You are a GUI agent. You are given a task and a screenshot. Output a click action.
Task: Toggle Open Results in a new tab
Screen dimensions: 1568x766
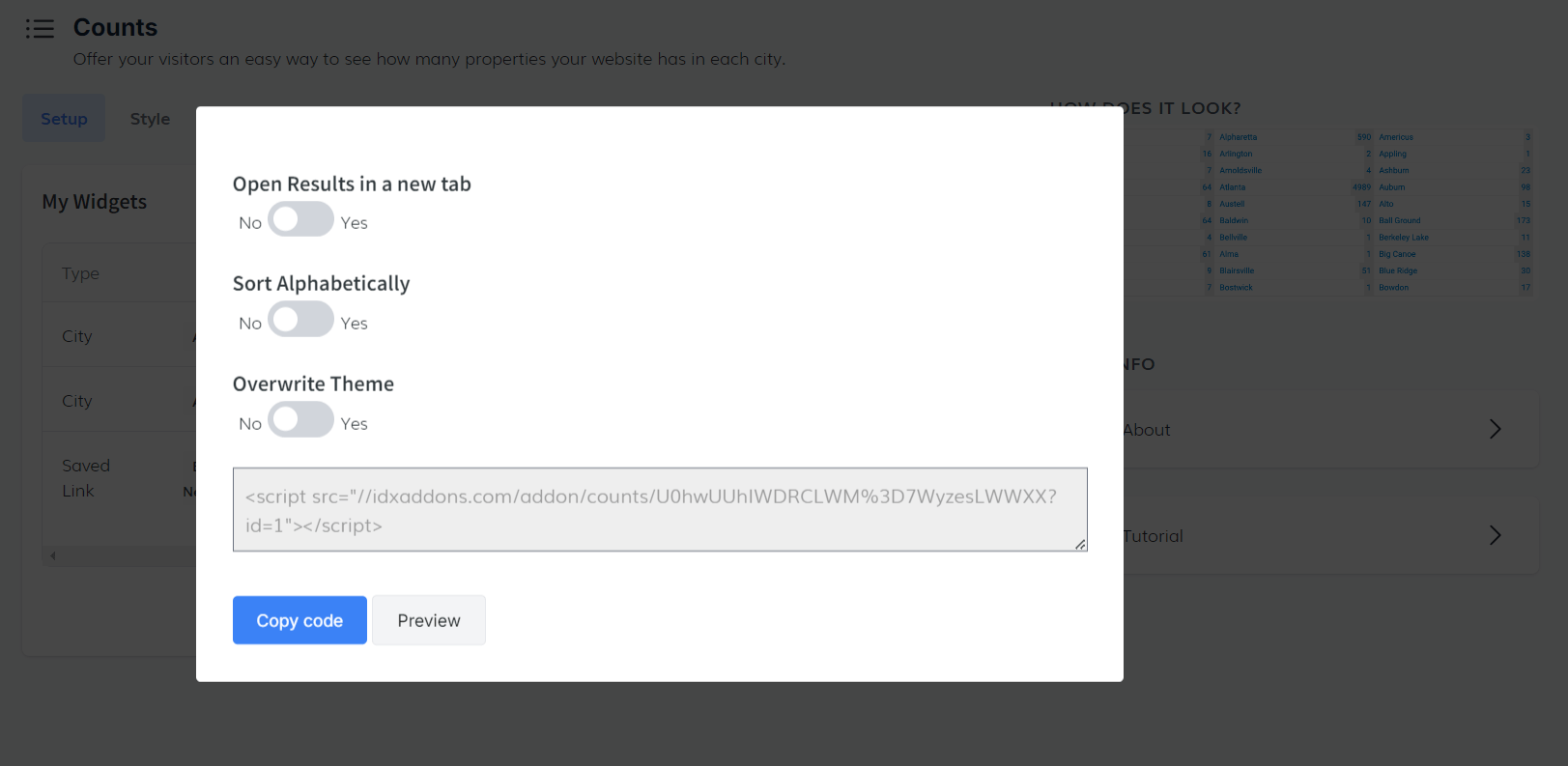tap(300, 220)
